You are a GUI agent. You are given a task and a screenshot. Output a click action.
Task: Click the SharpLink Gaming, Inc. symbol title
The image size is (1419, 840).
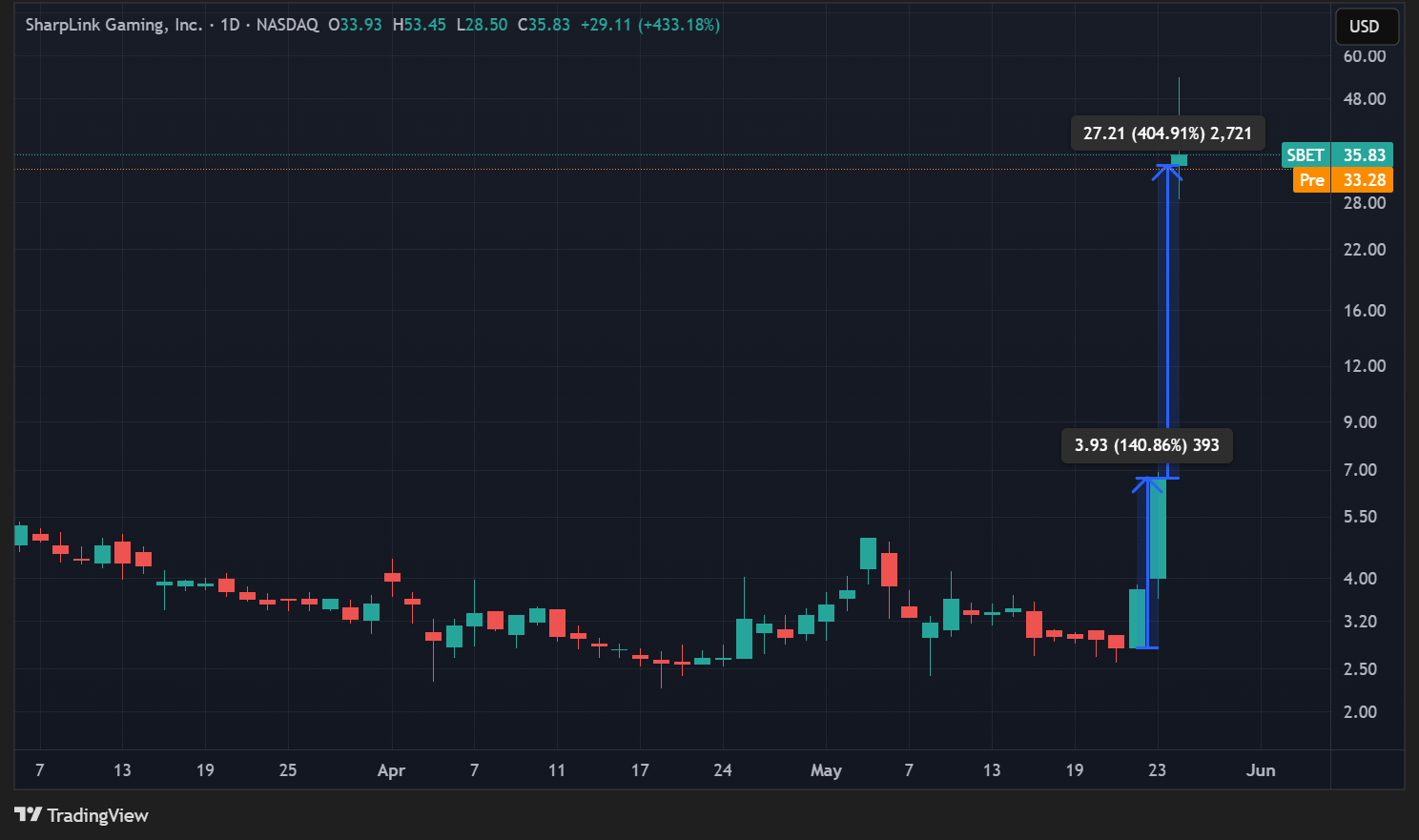[x=113, y=25]
